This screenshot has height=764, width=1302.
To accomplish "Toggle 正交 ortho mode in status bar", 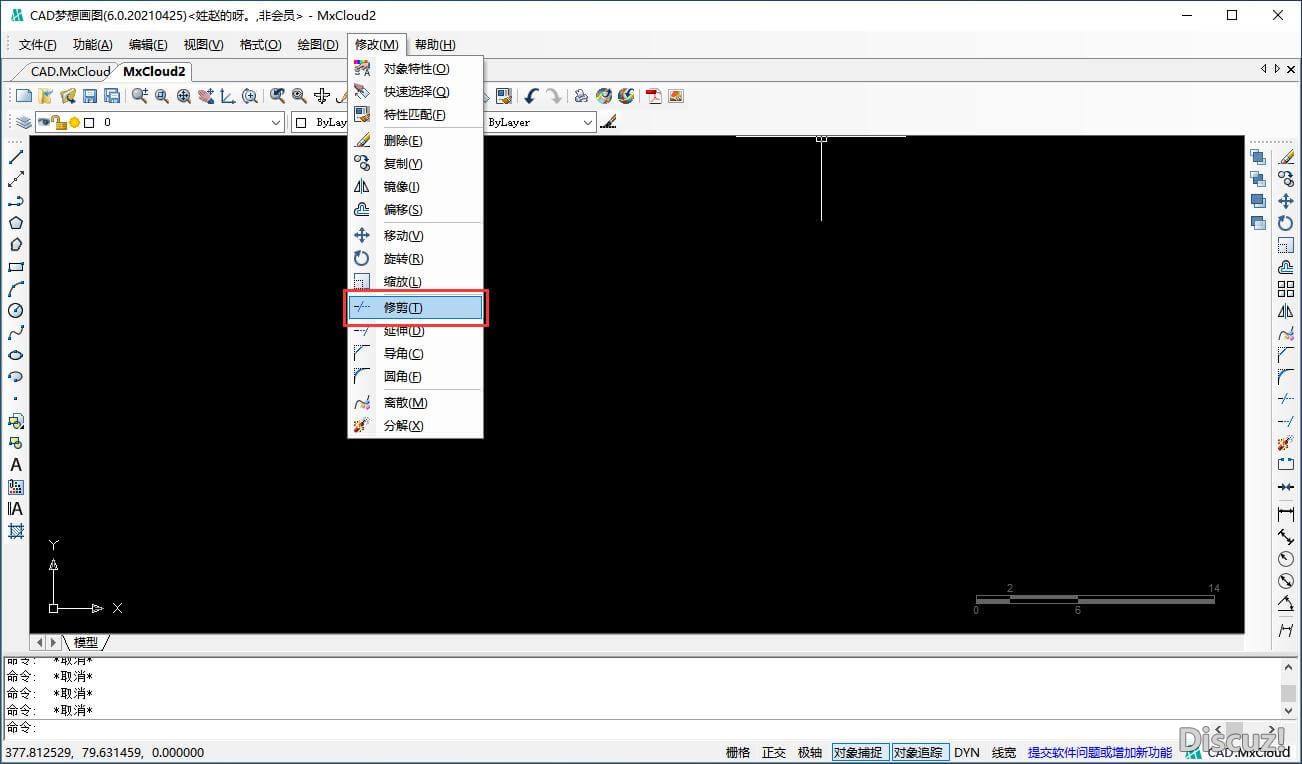I will [x=774, y=753].
